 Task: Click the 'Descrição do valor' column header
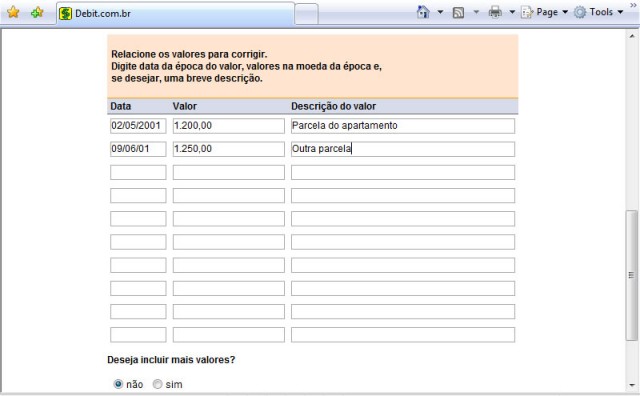pos(333,106)
